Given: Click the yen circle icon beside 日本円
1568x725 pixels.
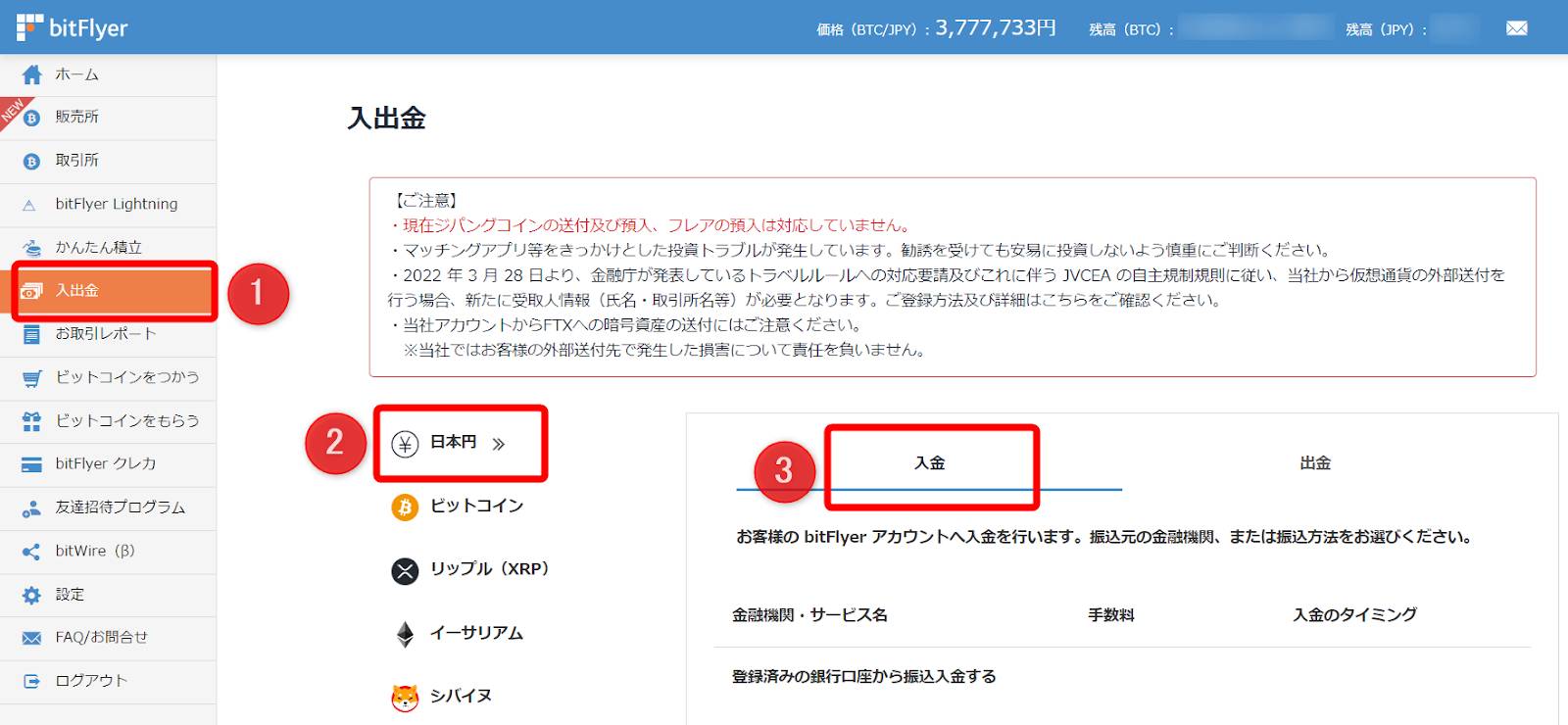Looking at the screenshot, I should click(405, 444).
